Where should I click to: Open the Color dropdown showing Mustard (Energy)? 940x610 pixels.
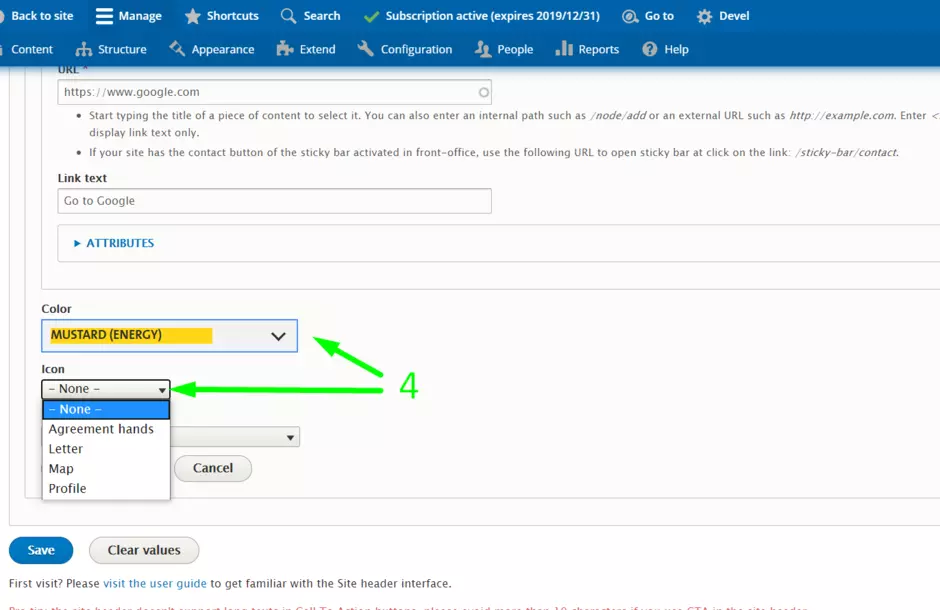169,336
